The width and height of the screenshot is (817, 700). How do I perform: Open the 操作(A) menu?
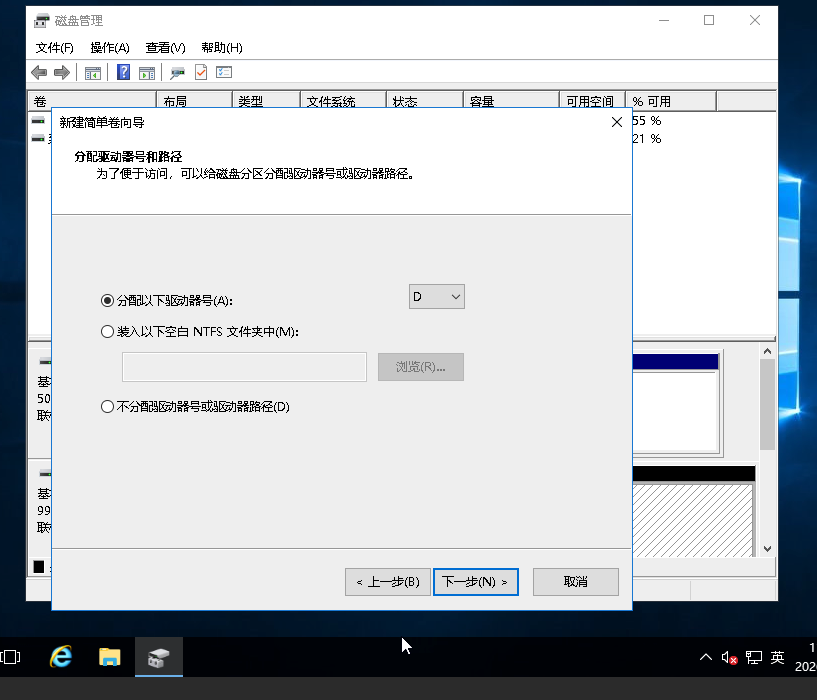pyautogui.click(x=110, y=47)
